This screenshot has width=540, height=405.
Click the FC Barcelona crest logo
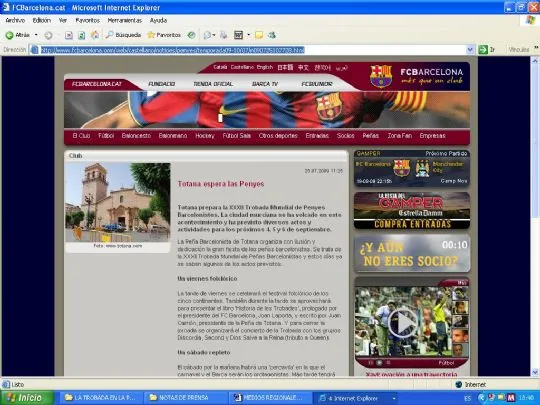click(381, 76)
